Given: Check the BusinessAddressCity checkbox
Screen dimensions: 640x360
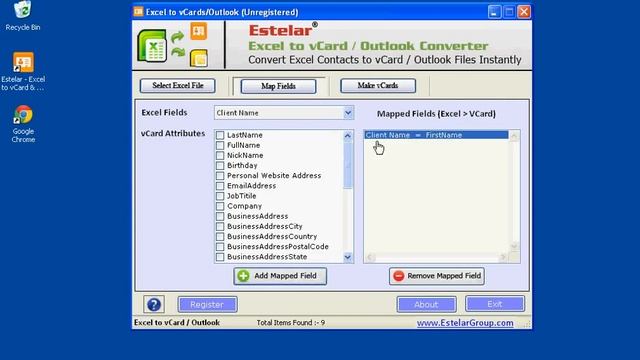Looking at the screenshot, I should tap(220, 227).
